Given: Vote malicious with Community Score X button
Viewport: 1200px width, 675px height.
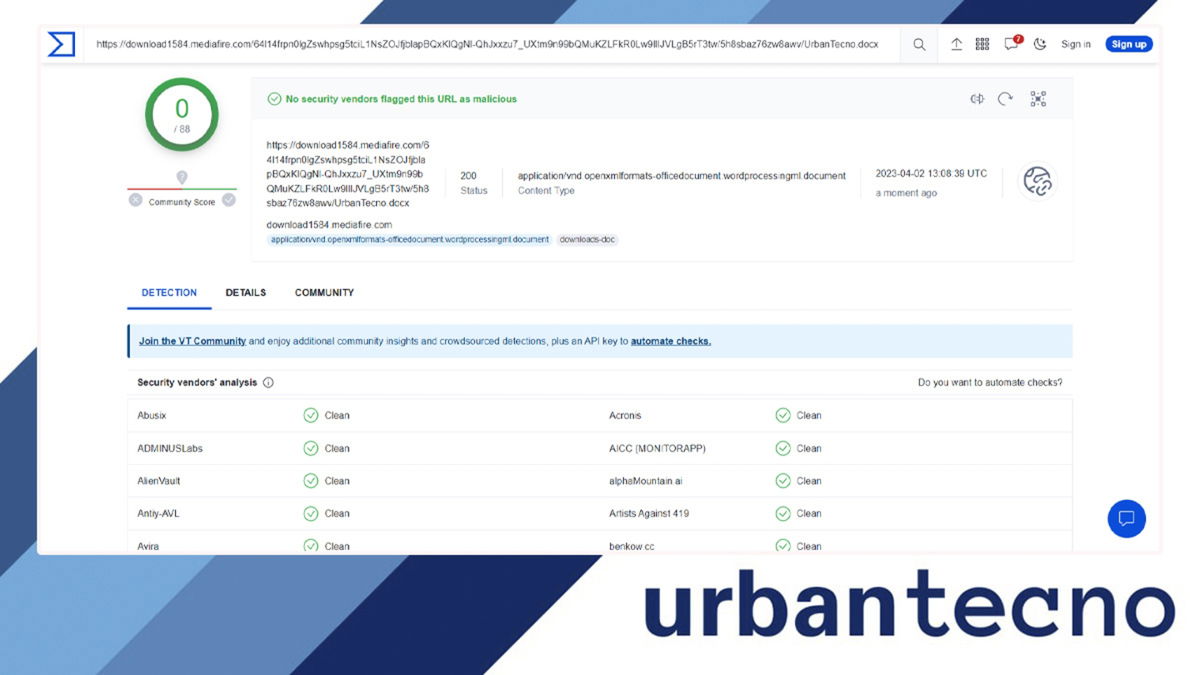Looking at the screenshot, I should coord(135,200).
